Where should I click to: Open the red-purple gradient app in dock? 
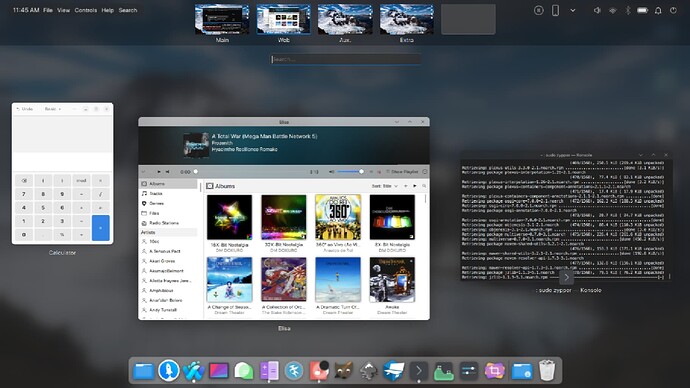218,370
